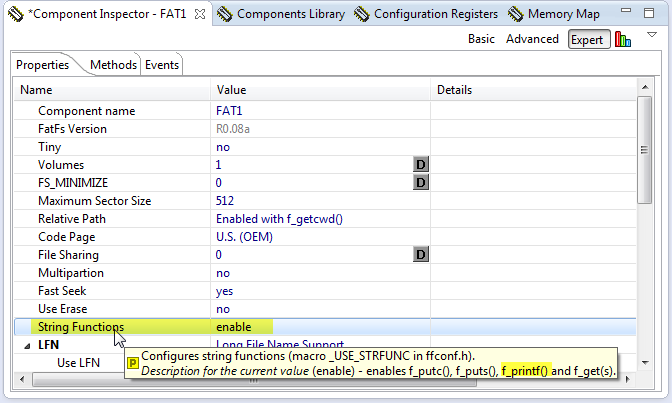
Task: Click the Fast Seek value field
Action: tap(320, 291)
